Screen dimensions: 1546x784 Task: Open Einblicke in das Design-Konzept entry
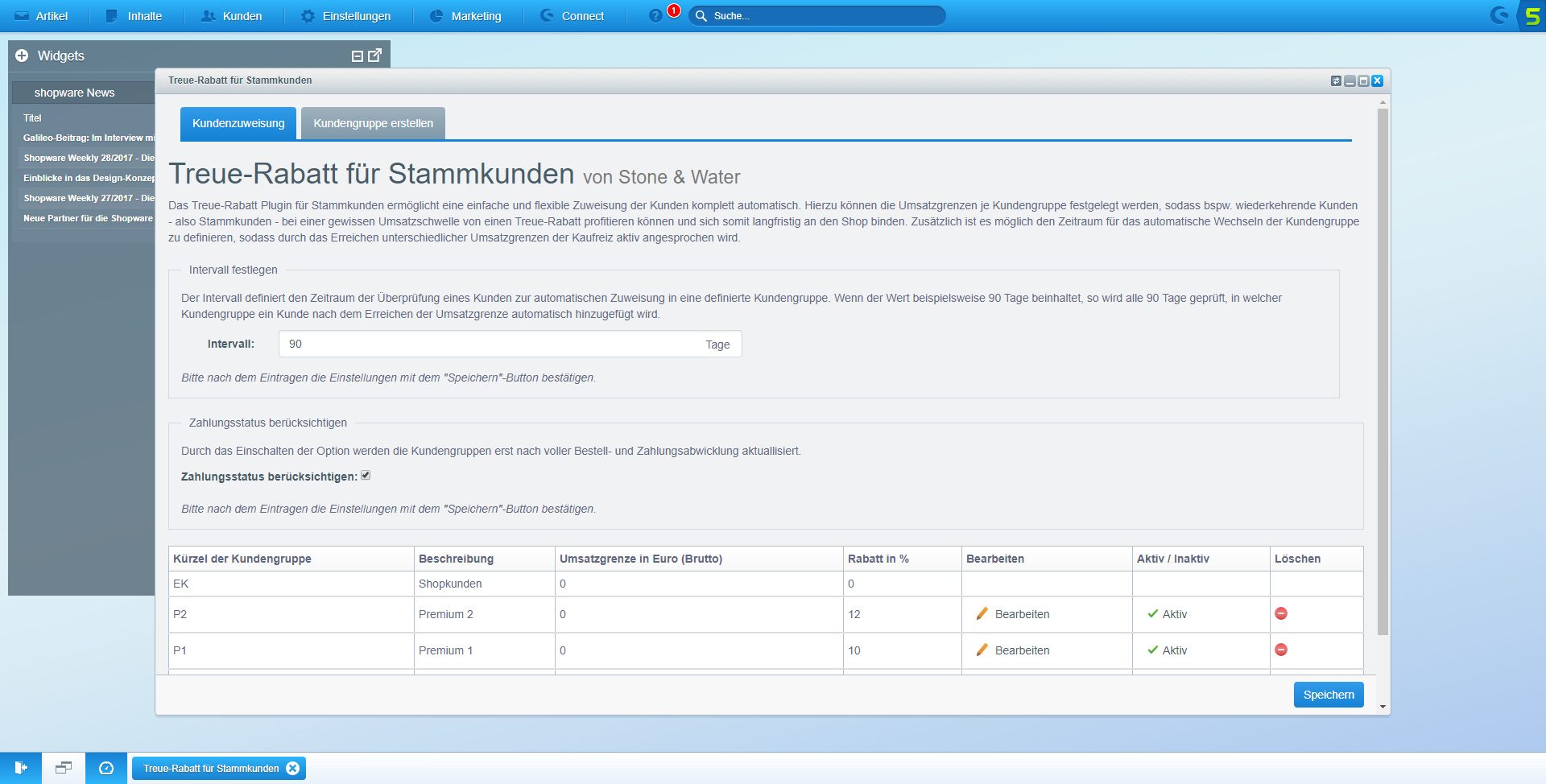(x=89, y=178)
